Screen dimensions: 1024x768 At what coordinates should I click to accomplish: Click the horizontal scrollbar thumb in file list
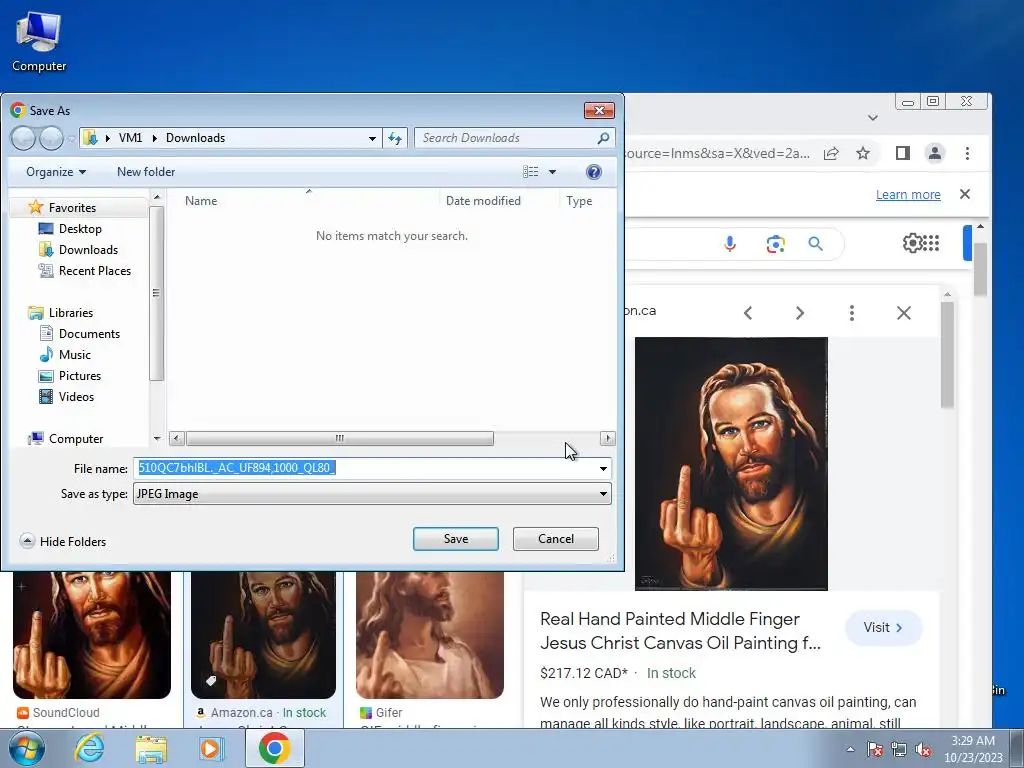(340, 439)
